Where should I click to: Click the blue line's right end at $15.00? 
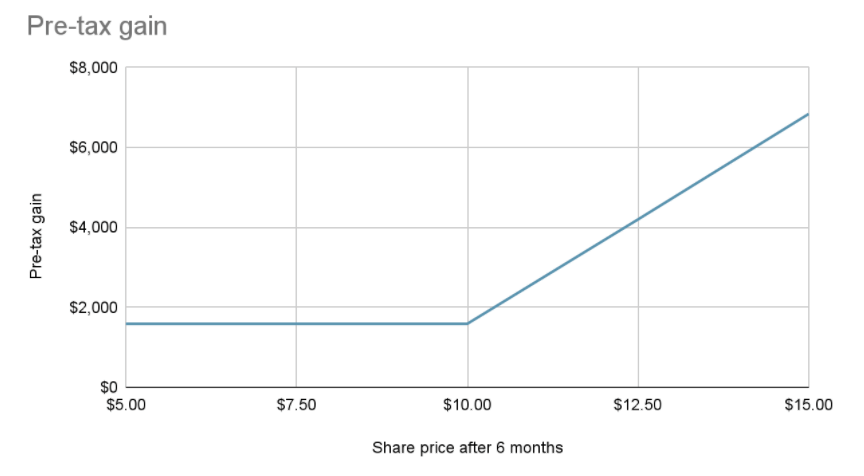tap(807, 114)
